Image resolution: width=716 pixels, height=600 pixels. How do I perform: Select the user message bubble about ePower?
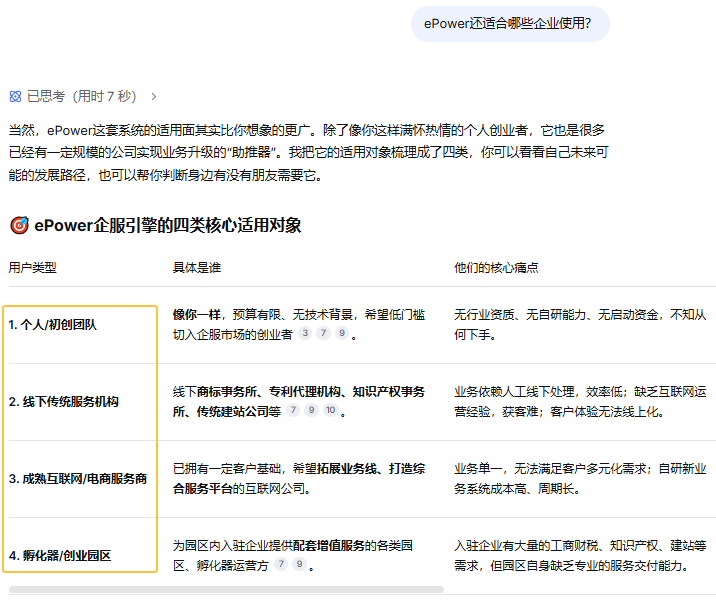pyautogui.click(x=509, y=23)
